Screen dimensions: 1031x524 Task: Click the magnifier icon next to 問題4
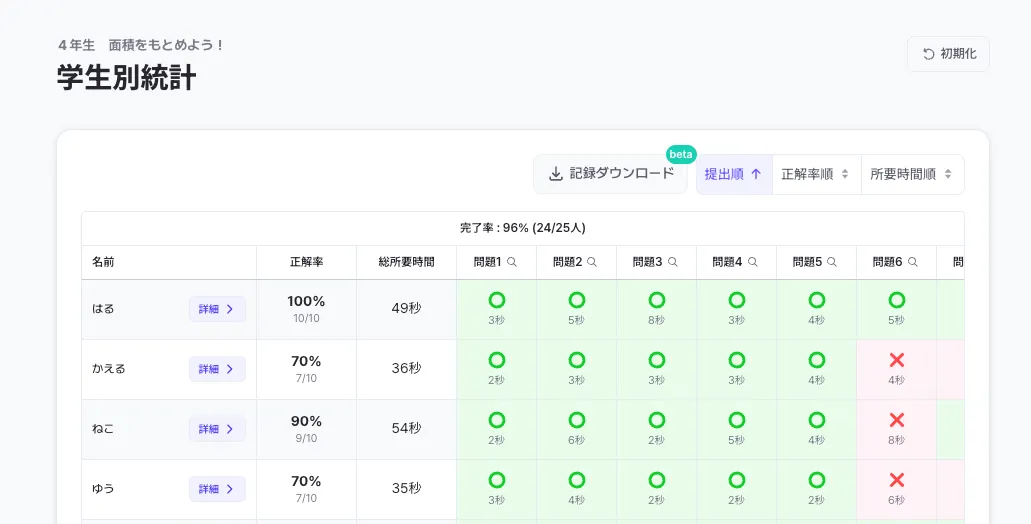tap(752, 262)
